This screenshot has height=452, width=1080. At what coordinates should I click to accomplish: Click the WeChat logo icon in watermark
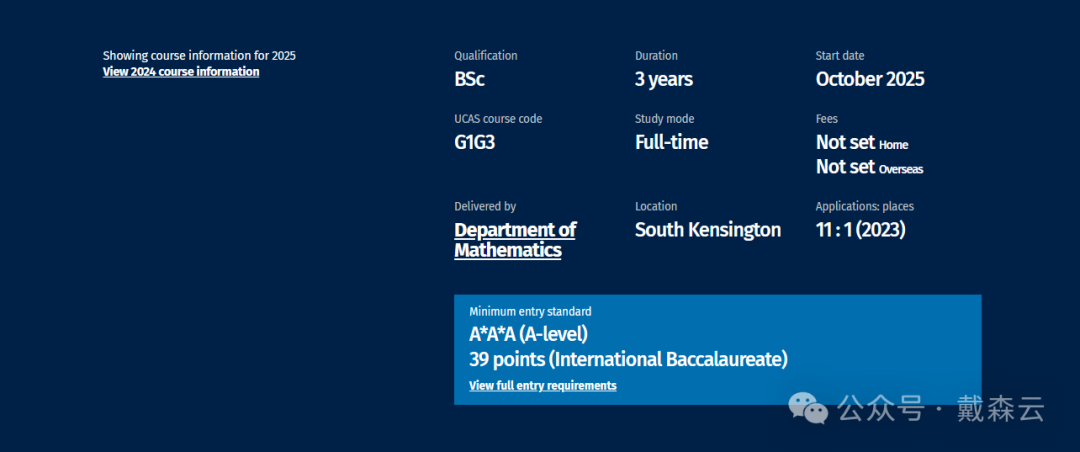point(809,407)
